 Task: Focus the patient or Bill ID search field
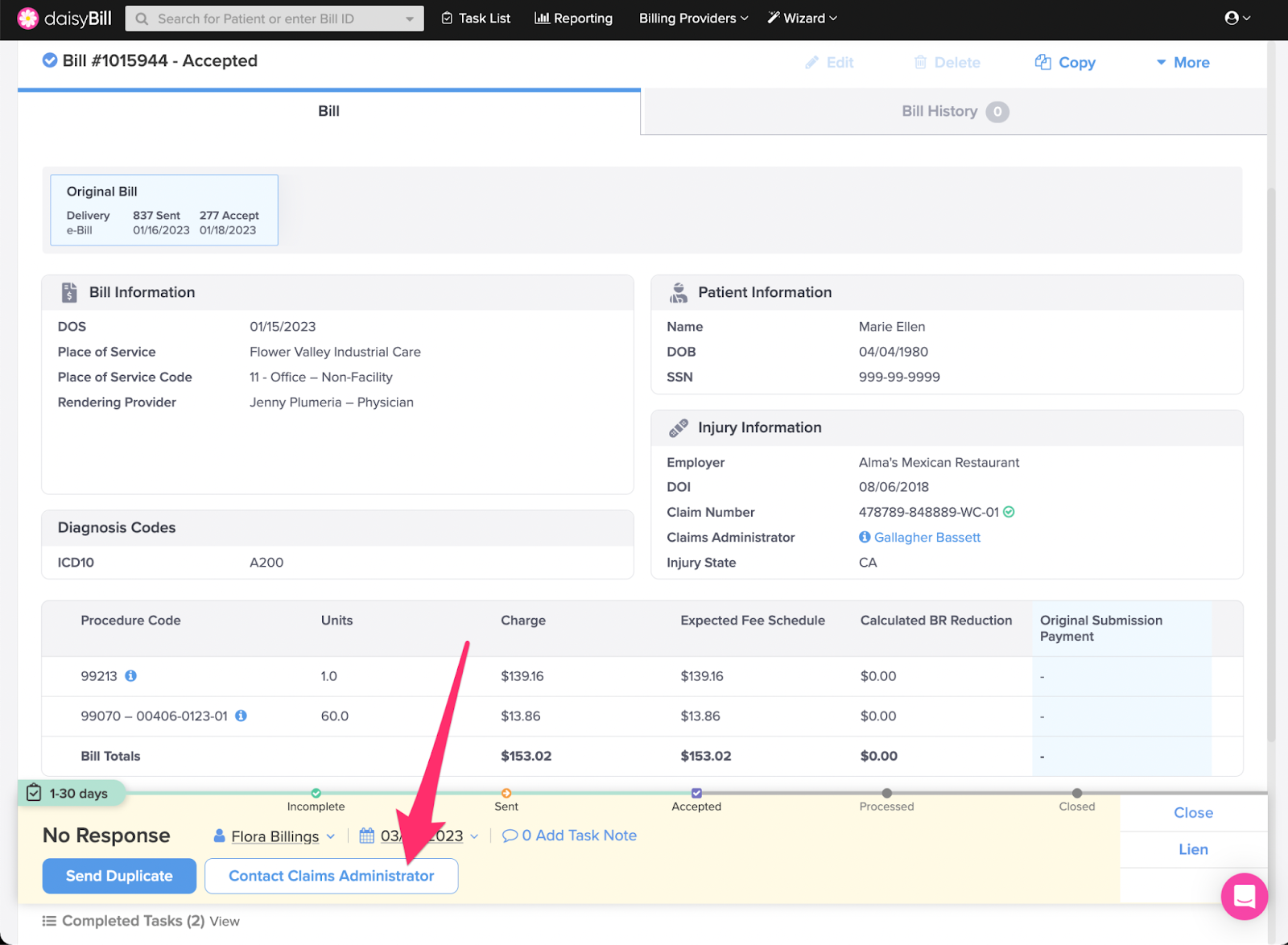[x=274, y=19]
